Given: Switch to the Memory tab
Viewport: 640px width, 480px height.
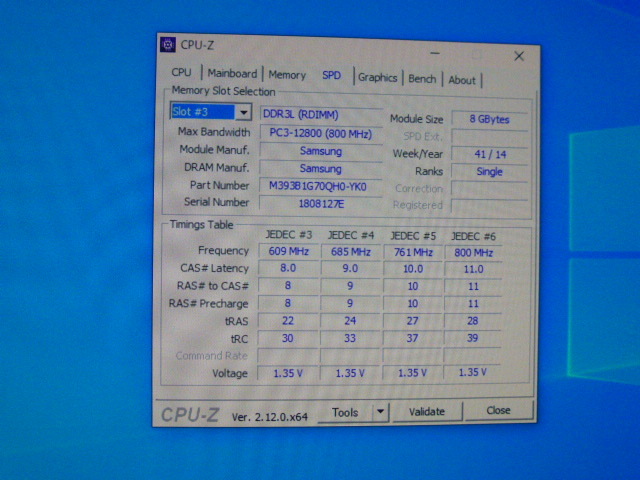Looking at the screenshot, I should coord(287,75).
